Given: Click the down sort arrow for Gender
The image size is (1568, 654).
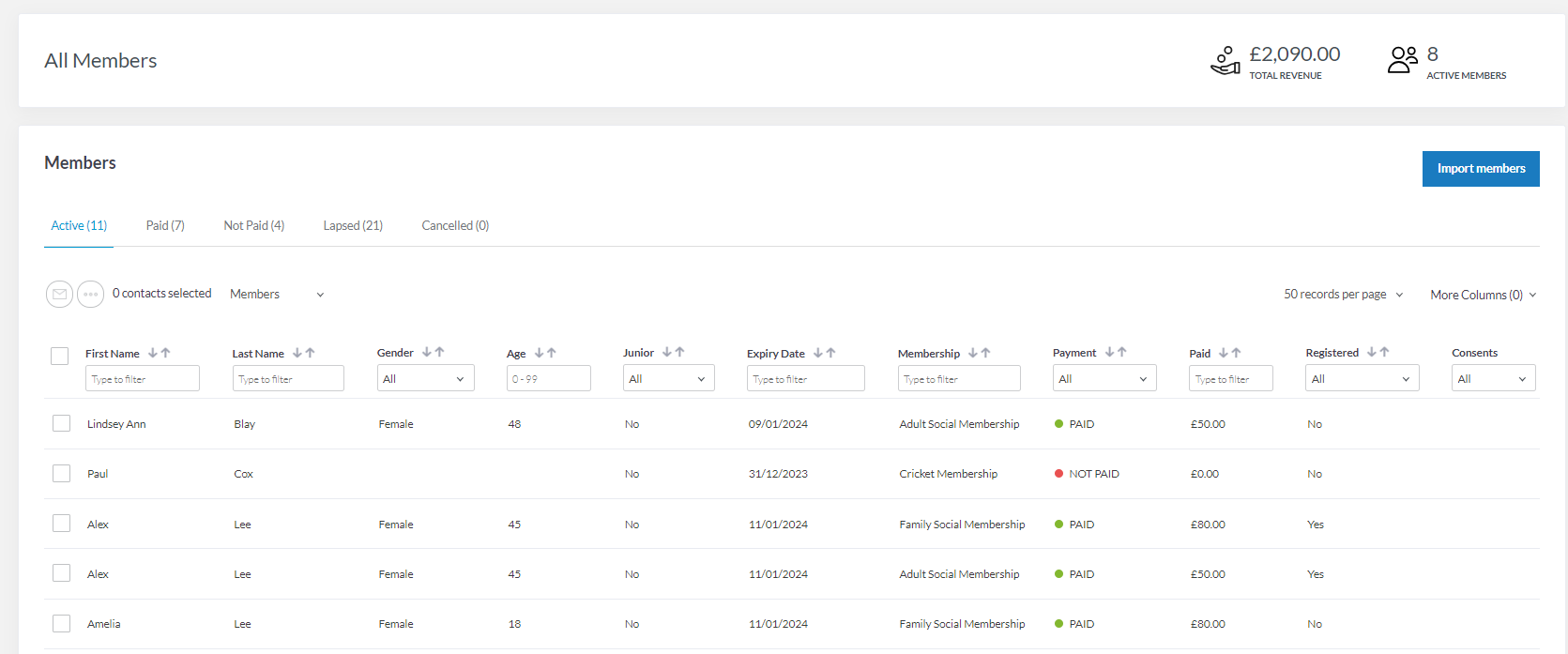Looking at the screenshot, I should point(427,352).
